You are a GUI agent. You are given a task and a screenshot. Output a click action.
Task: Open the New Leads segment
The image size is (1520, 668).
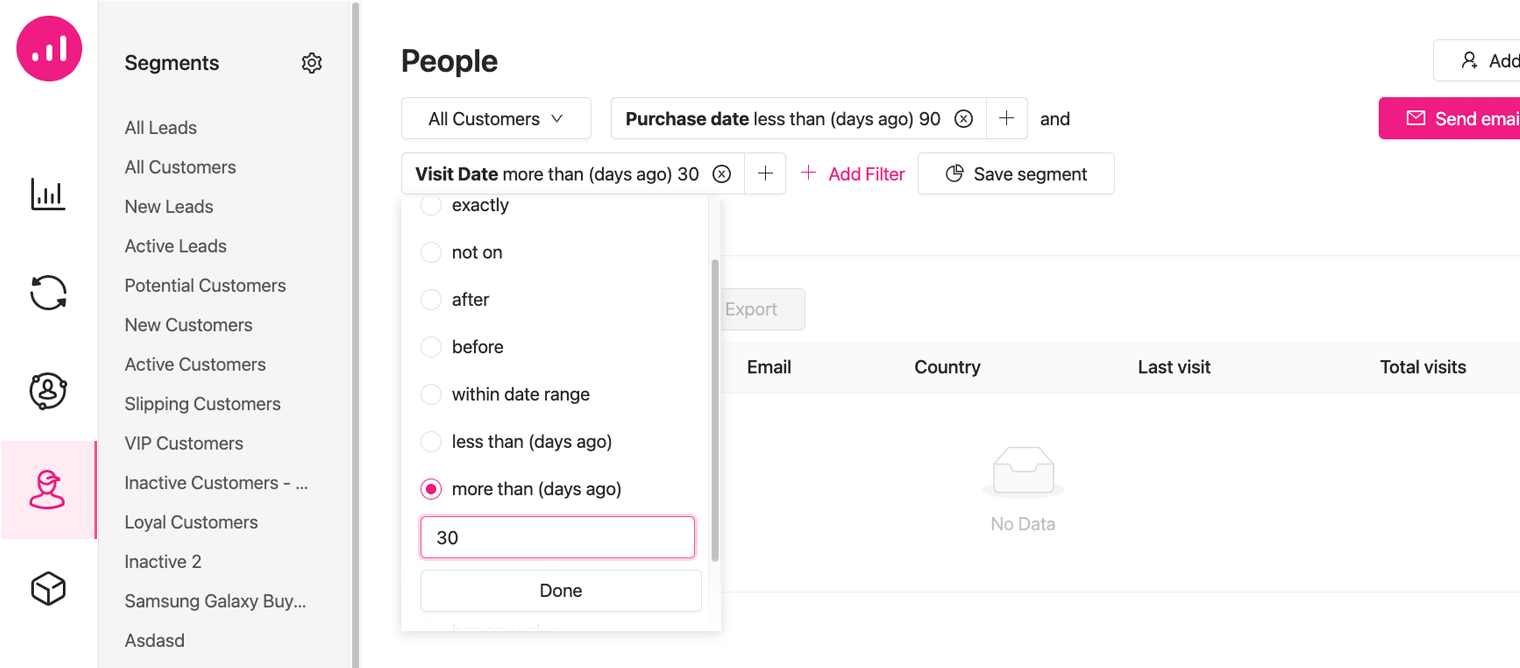(169, 207)
